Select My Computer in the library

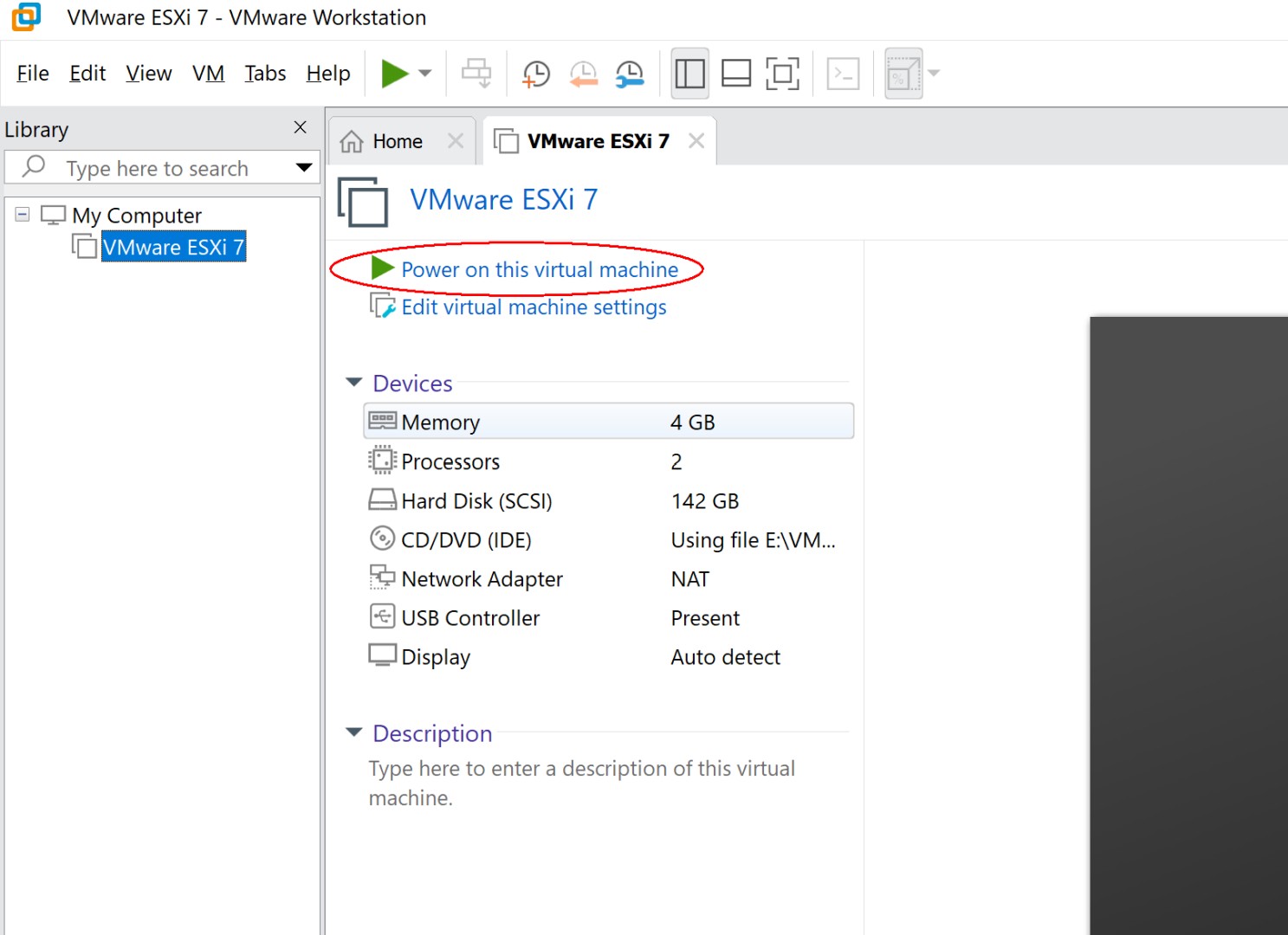pos(137,215)
